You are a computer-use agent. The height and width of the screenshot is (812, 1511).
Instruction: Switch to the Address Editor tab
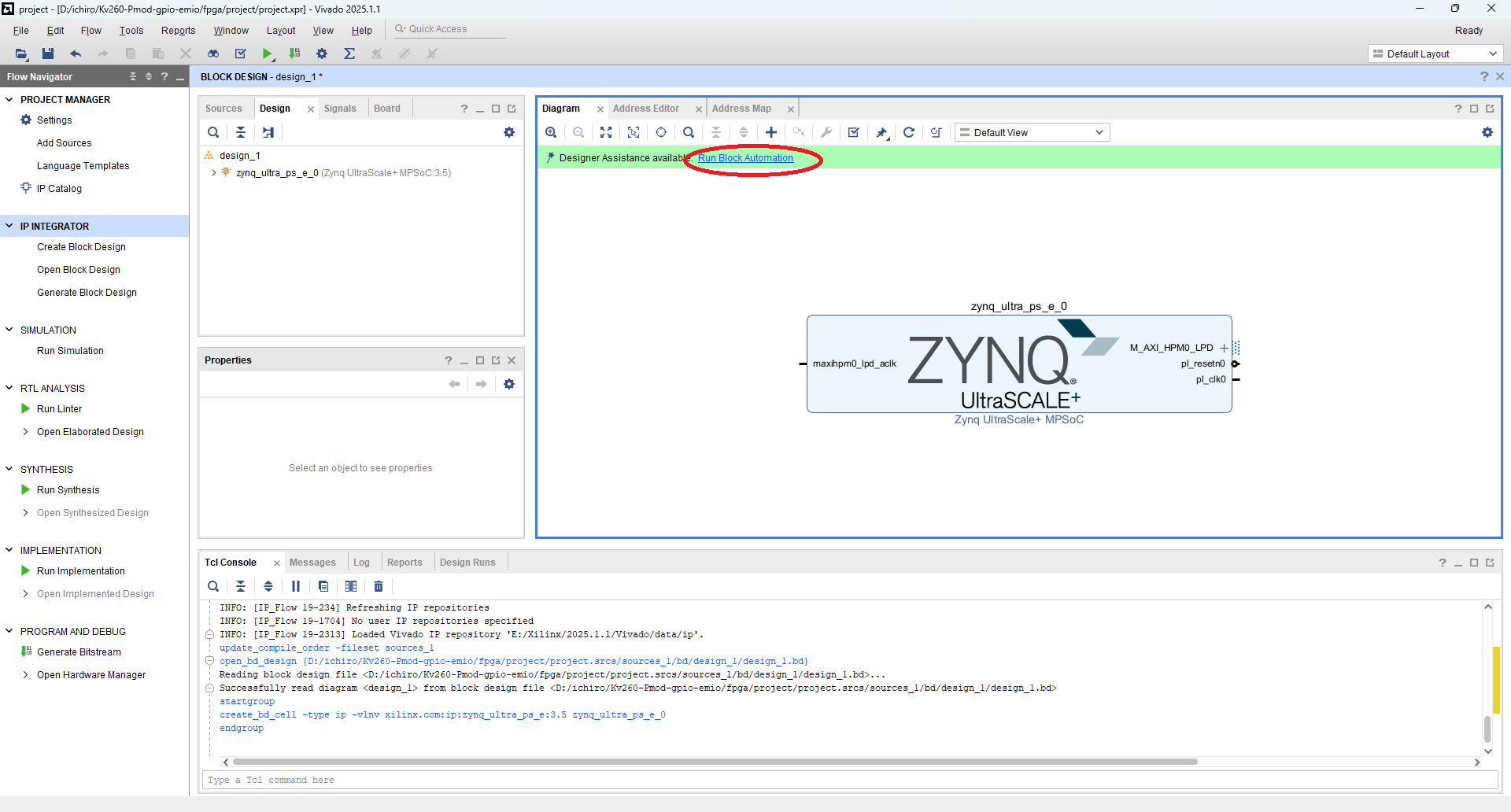pyautogui.click(x=646, y=109)
